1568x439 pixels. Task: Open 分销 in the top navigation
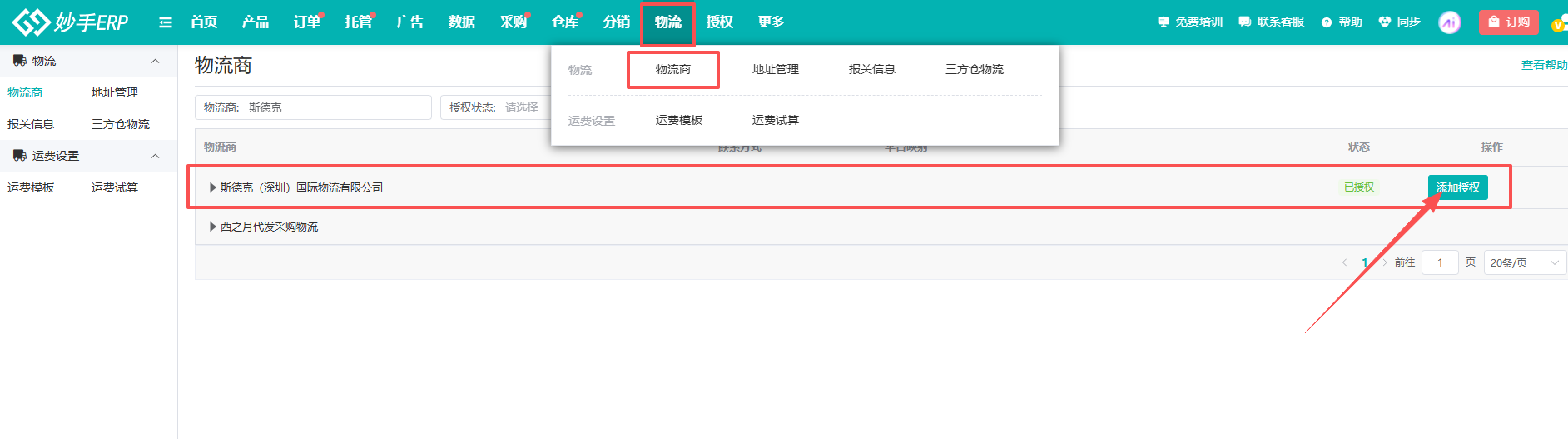[x=617, y=22]
